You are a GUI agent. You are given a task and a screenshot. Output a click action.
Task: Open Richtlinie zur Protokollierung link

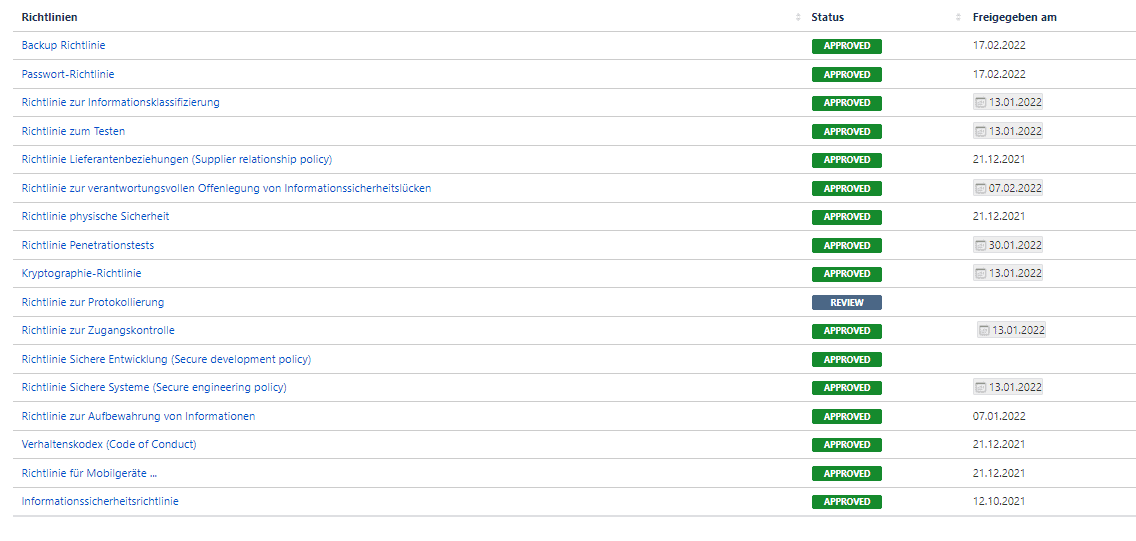93,302
